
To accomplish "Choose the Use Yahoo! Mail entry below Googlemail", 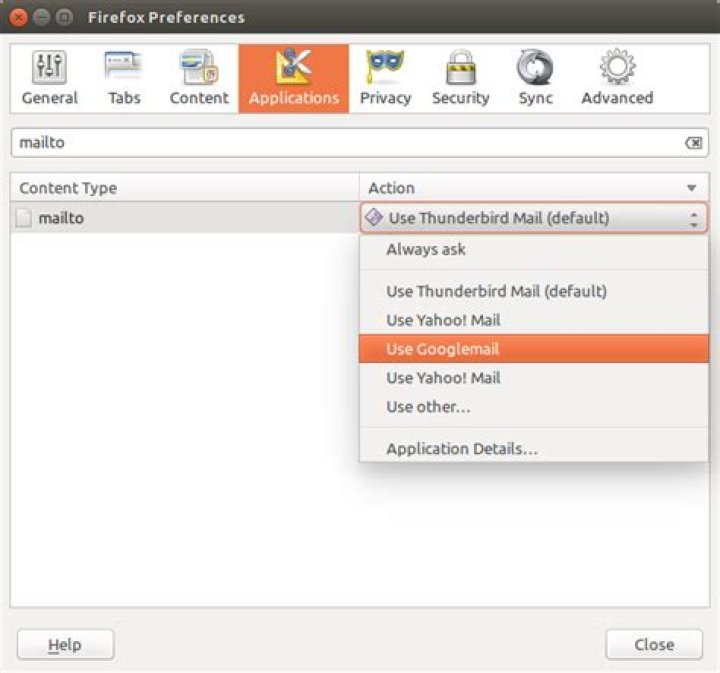I will tap(534, 378).
